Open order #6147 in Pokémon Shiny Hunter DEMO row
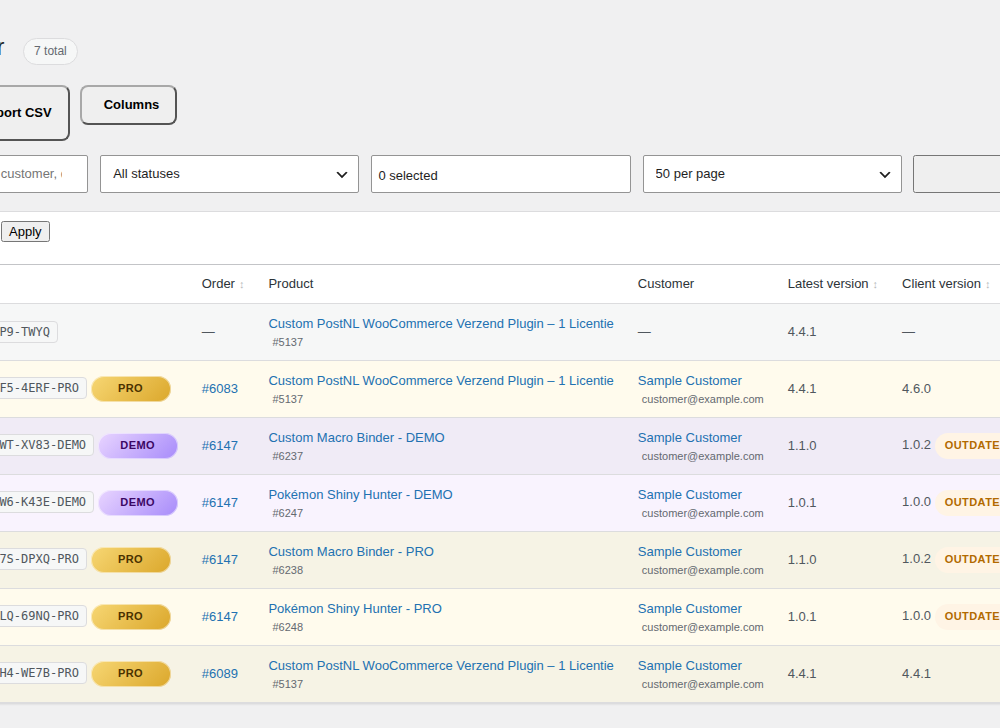 coord(220,503)
